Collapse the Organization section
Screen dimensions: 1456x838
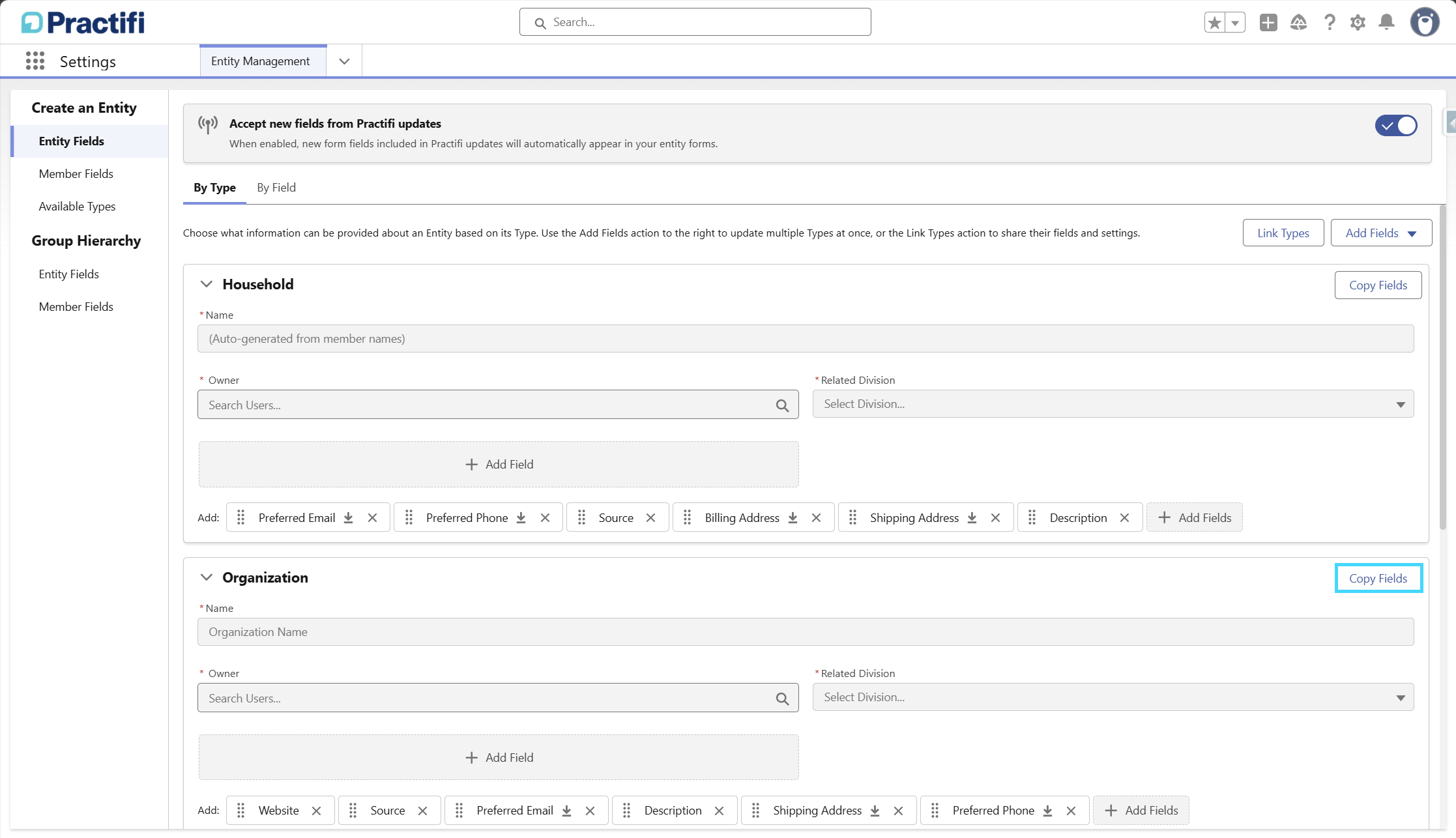(207, 577)
